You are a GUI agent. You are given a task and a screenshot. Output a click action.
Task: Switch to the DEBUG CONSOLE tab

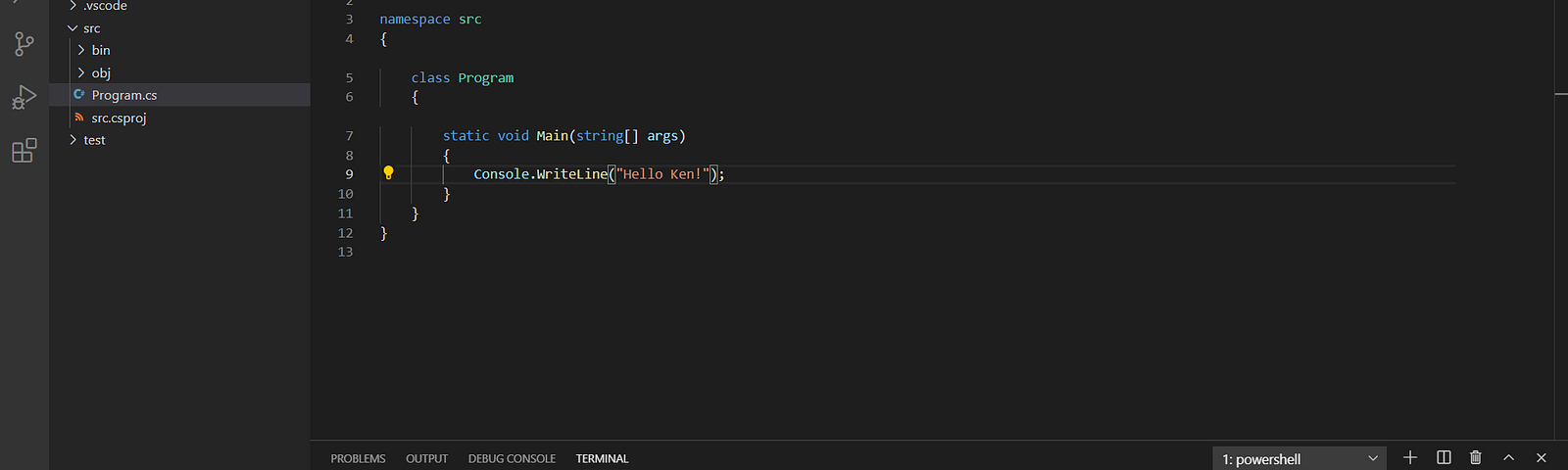pos(512,458)
